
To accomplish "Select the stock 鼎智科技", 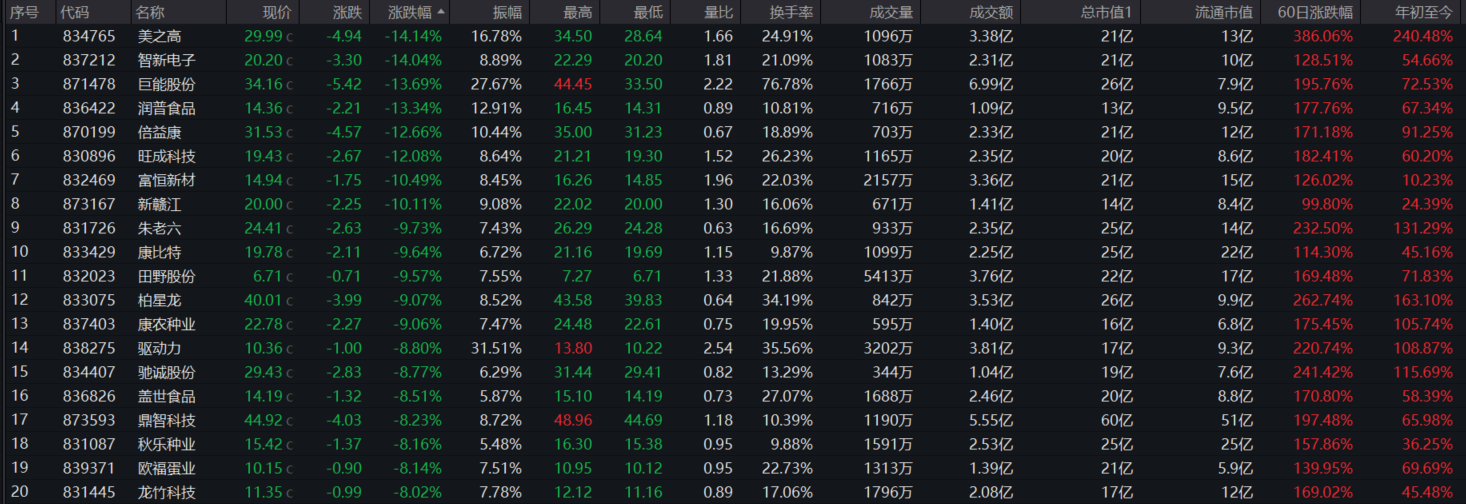I will (x=167, y=420).
